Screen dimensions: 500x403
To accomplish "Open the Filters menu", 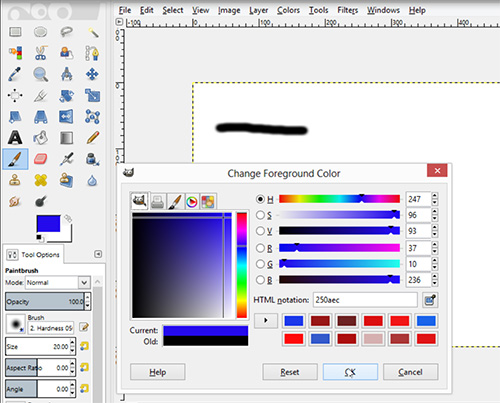I will click(347, 10).
